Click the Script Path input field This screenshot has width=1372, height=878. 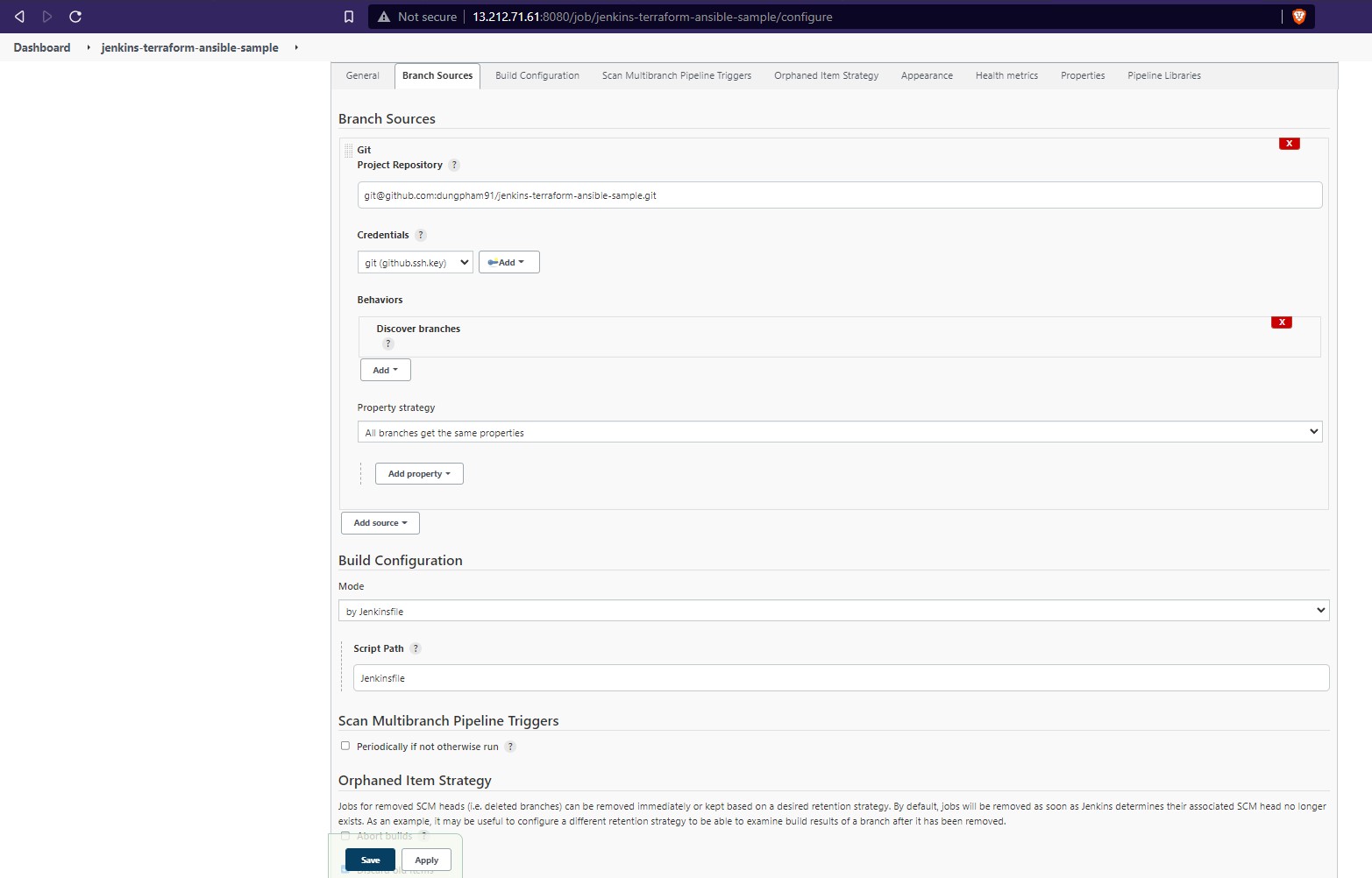pyautogui.click(x=841, y=677)
